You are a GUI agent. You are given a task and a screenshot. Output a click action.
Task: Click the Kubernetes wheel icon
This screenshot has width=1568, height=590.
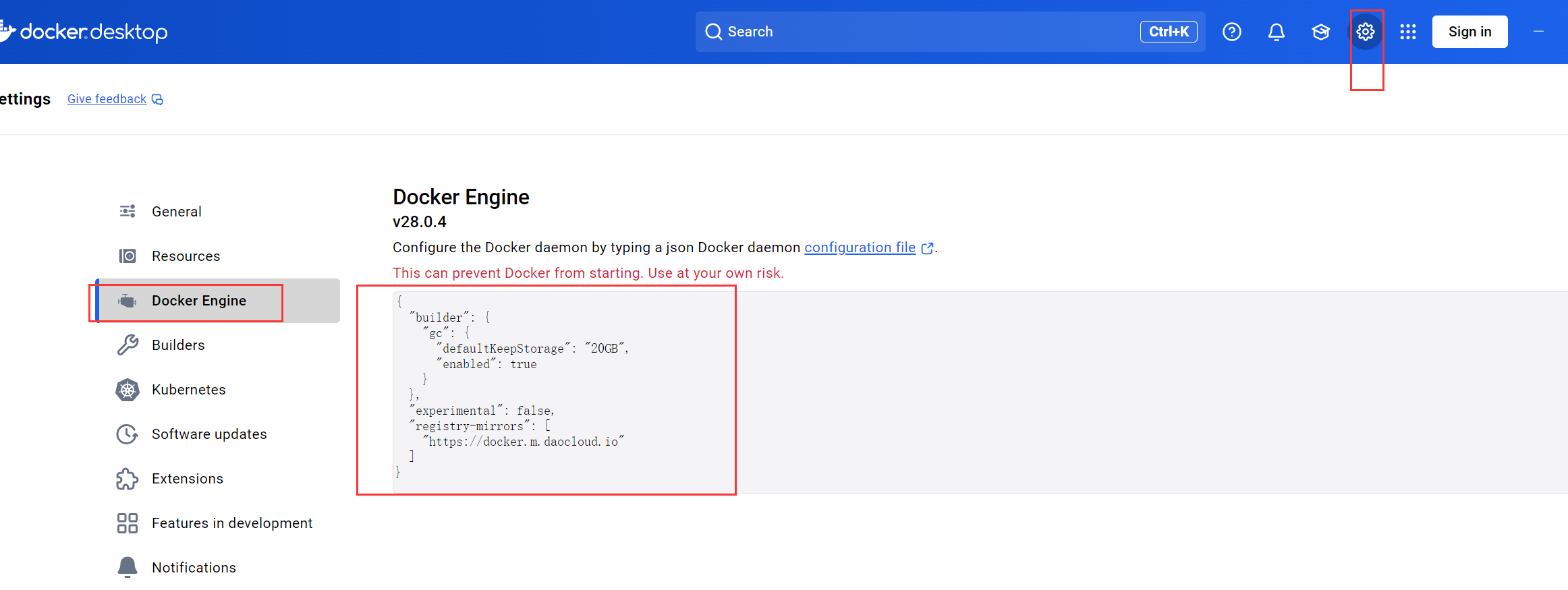tap(128, 390)
